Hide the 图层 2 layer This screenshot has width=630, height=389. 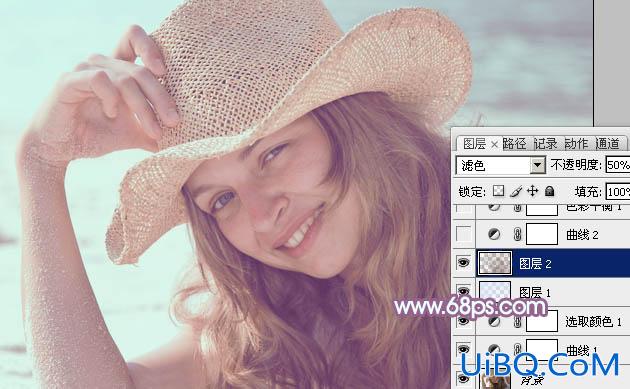point(464,263)
